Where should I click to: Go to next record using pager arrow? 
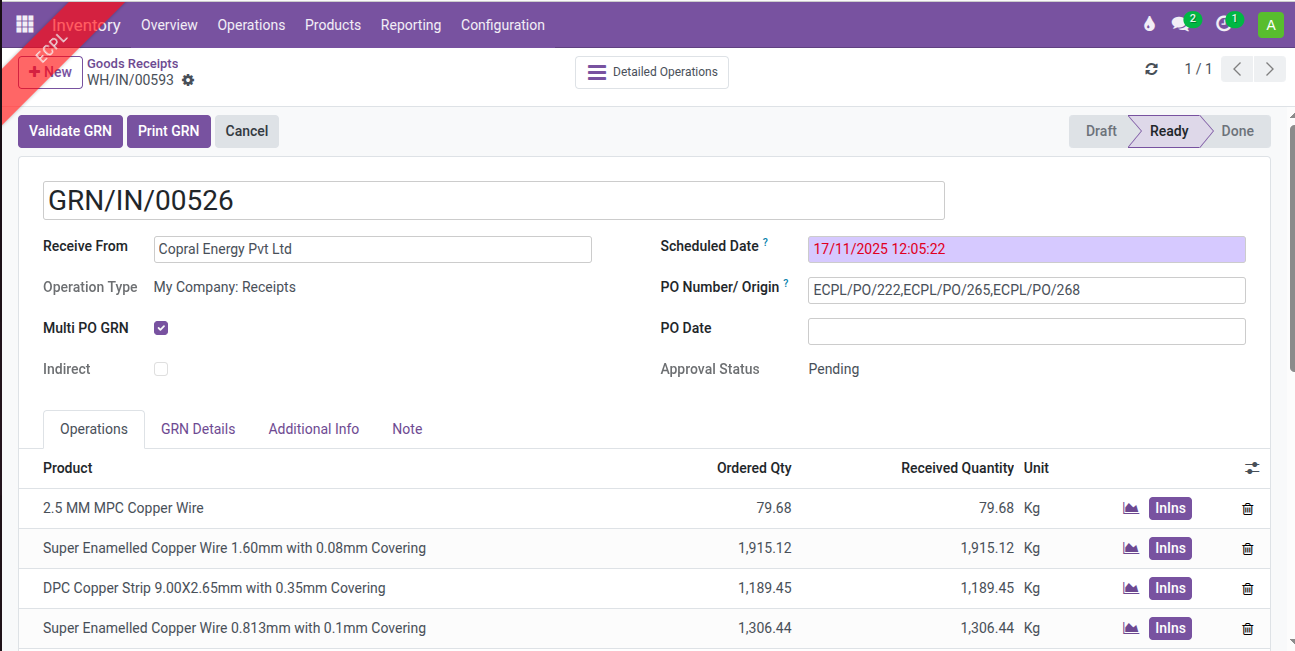(x=1269, y=69)
